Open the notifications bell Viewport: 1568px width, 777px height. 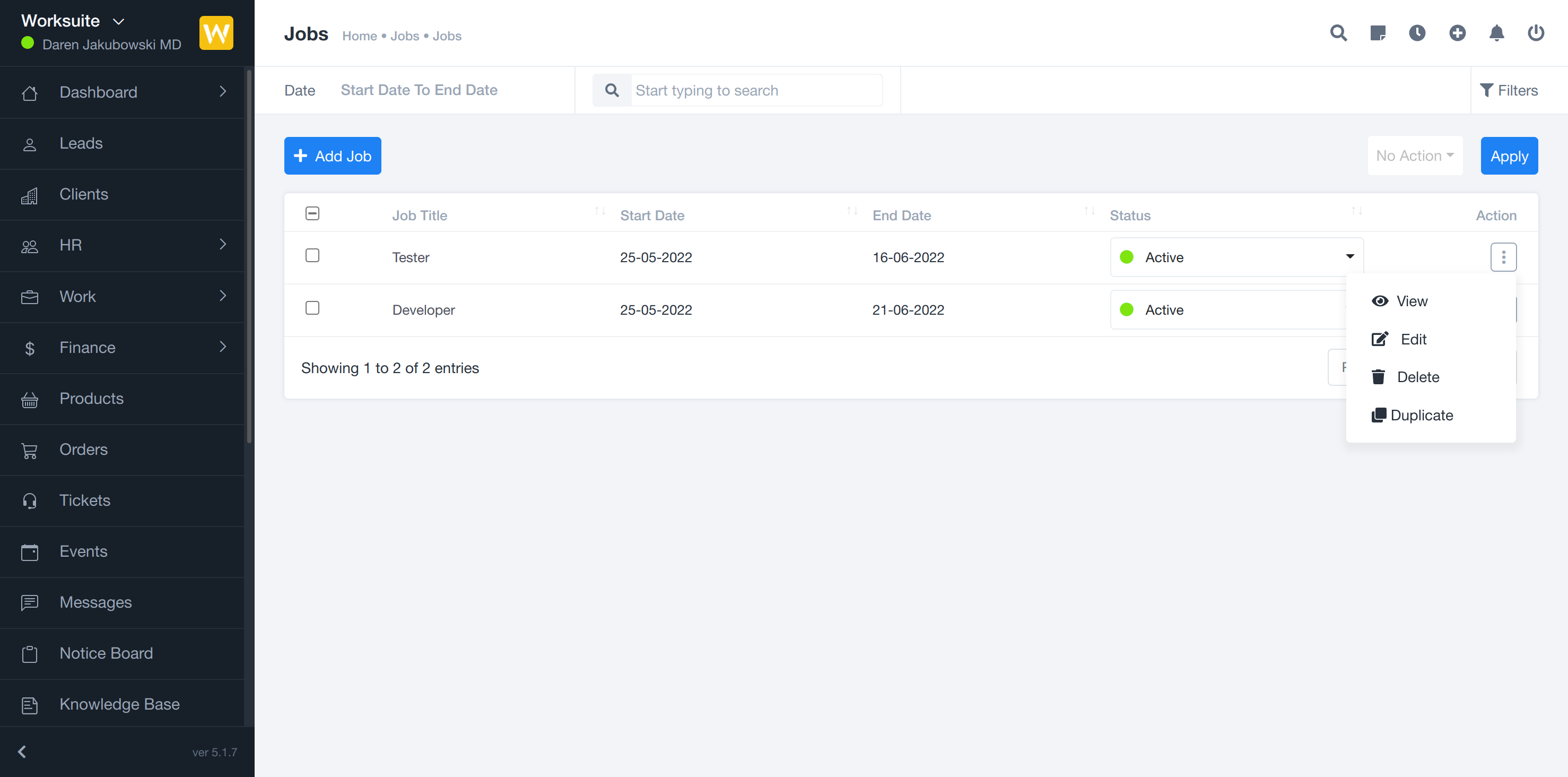(x=1496, y=33)
